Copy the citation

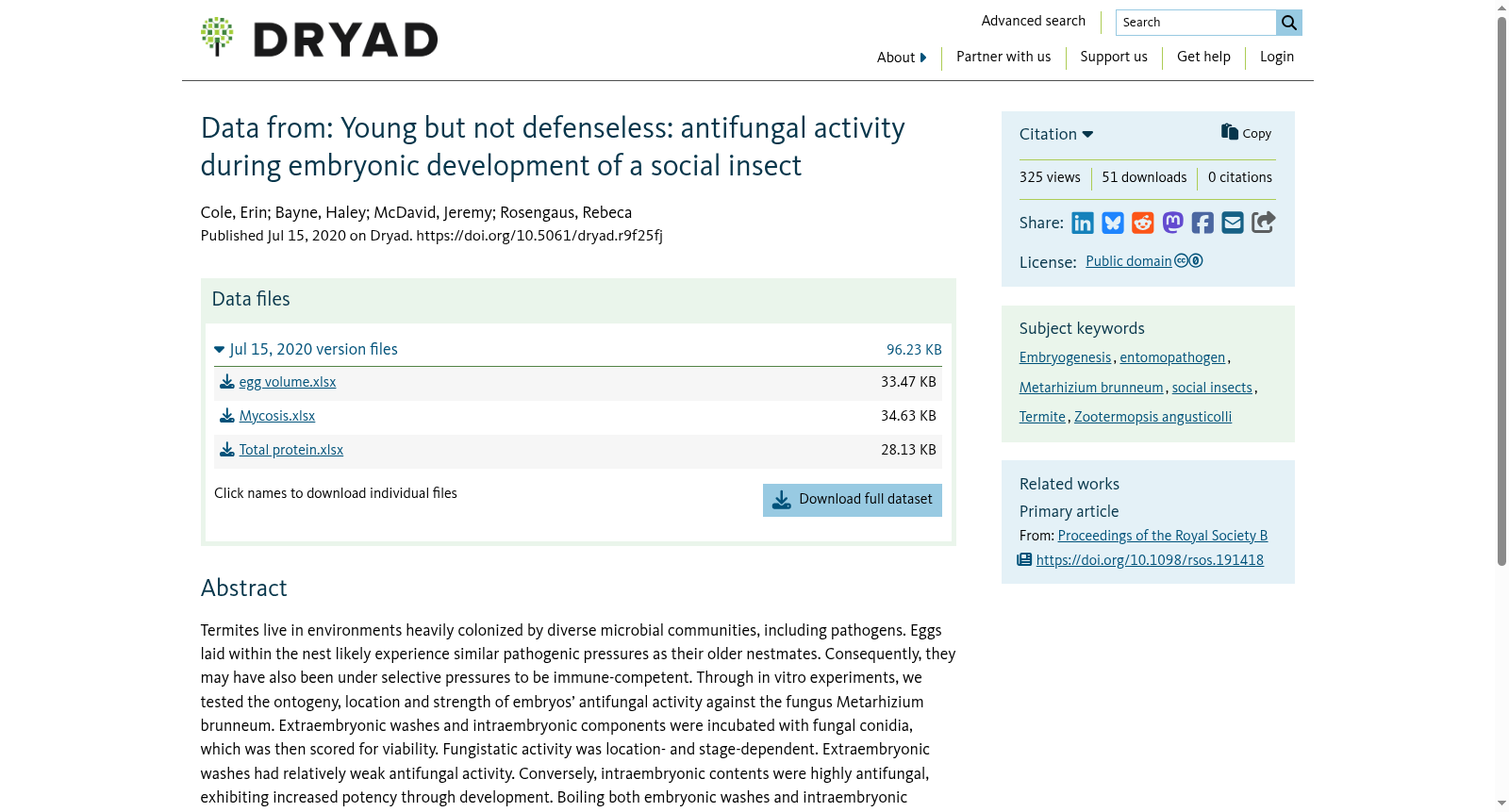[1246, 133]
